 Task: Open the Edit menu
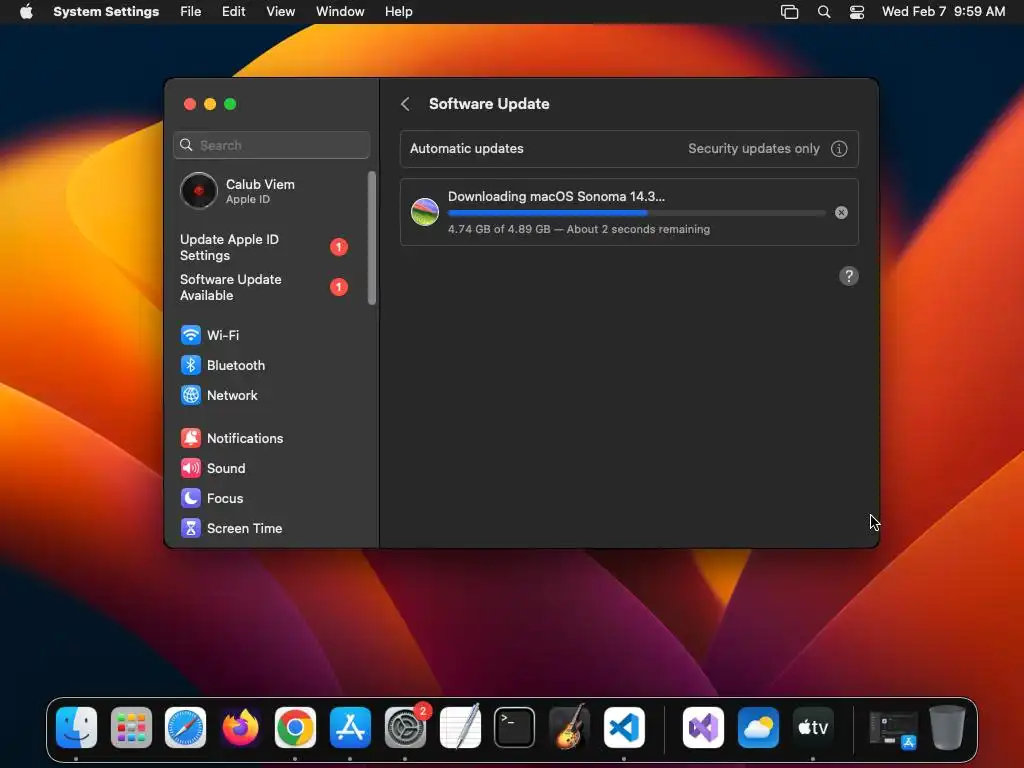(233, 12)
